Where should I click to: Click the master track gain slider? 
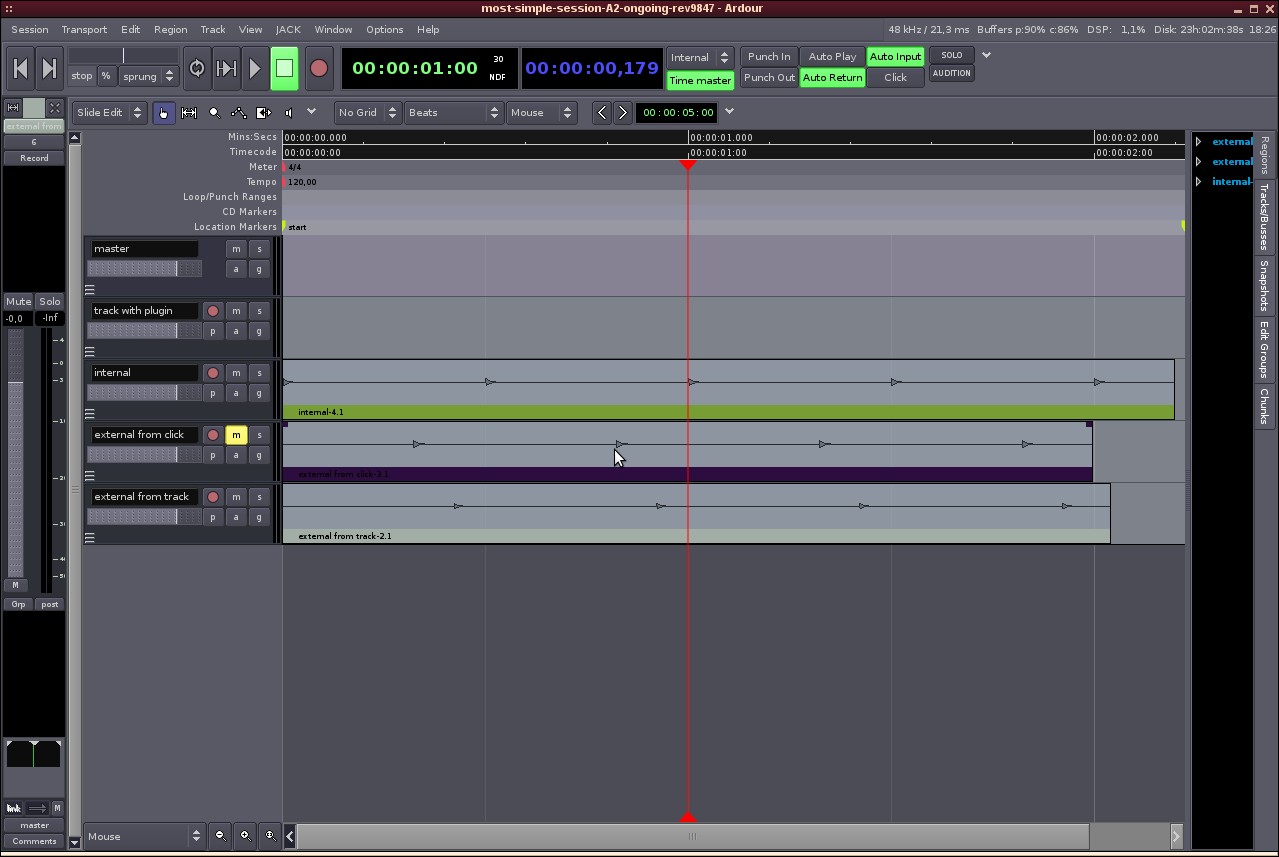144,269
